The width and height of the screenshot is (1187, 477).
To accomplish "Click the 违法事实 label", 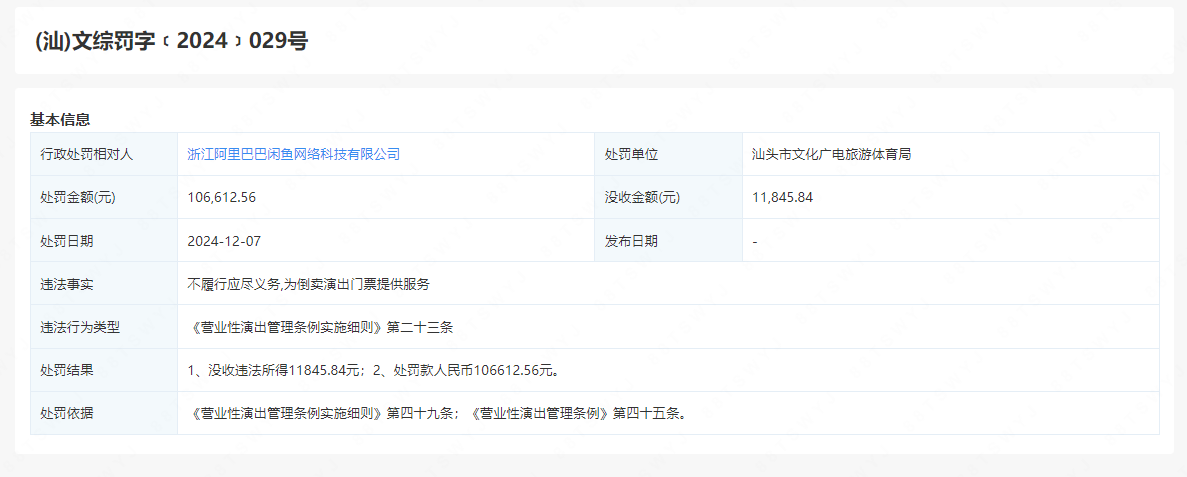I will (x=67, y=285).
